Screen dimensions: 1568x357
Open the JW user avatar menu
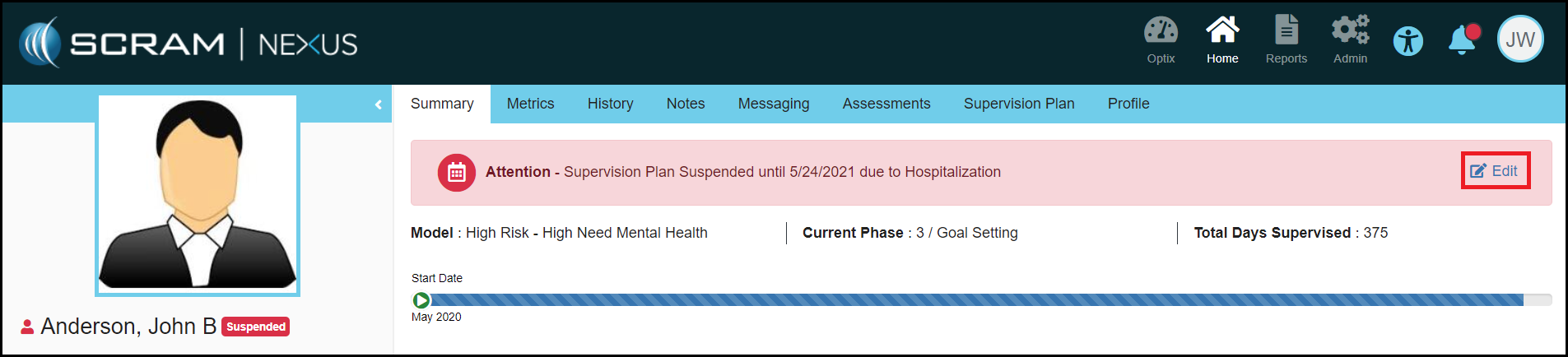1519,39
